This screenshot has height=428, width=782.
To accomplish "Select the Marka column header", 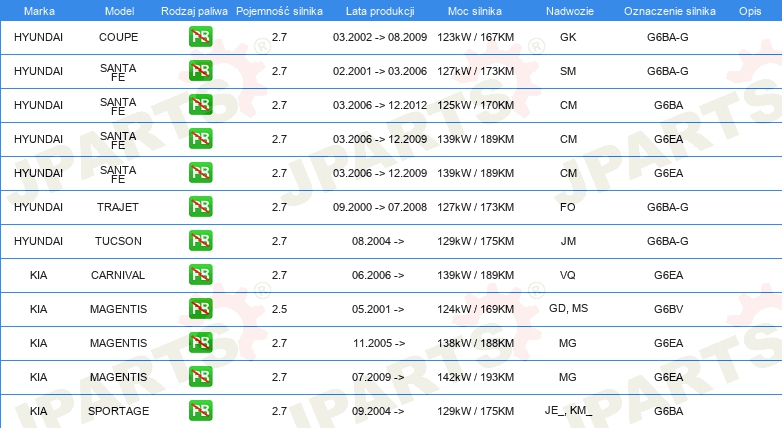I will [x=39, y=11].
